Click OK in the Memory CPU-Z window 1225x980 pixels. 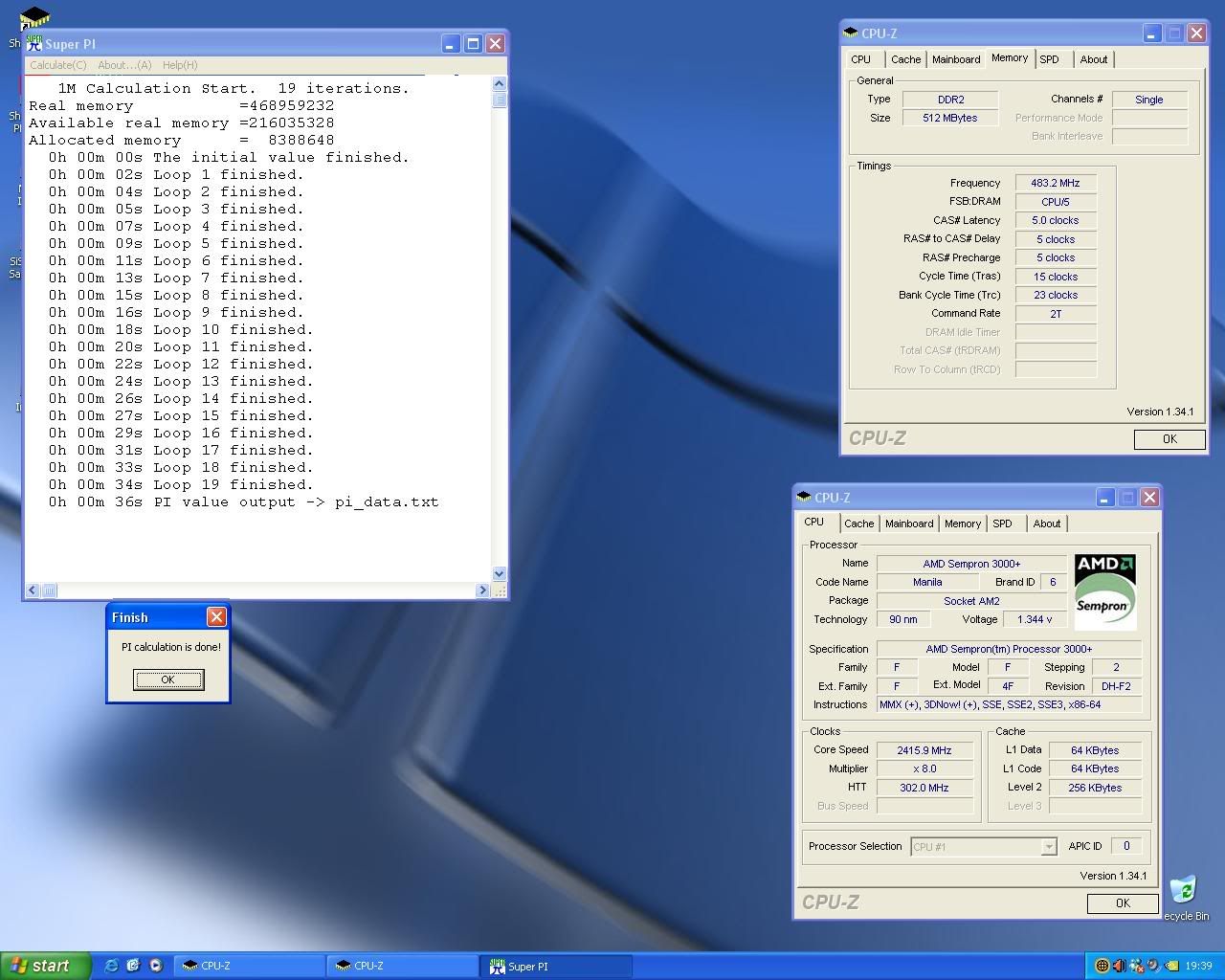1169,439
